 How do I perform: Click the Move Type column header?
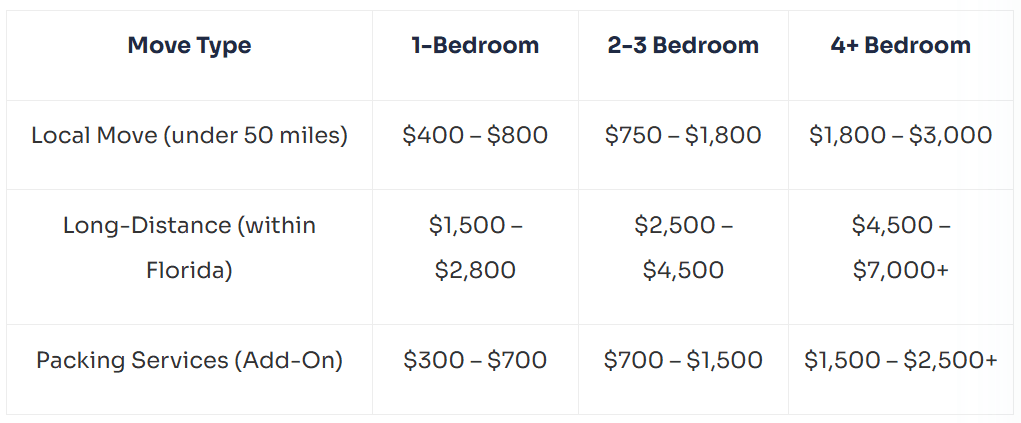(x=189, y=46)
